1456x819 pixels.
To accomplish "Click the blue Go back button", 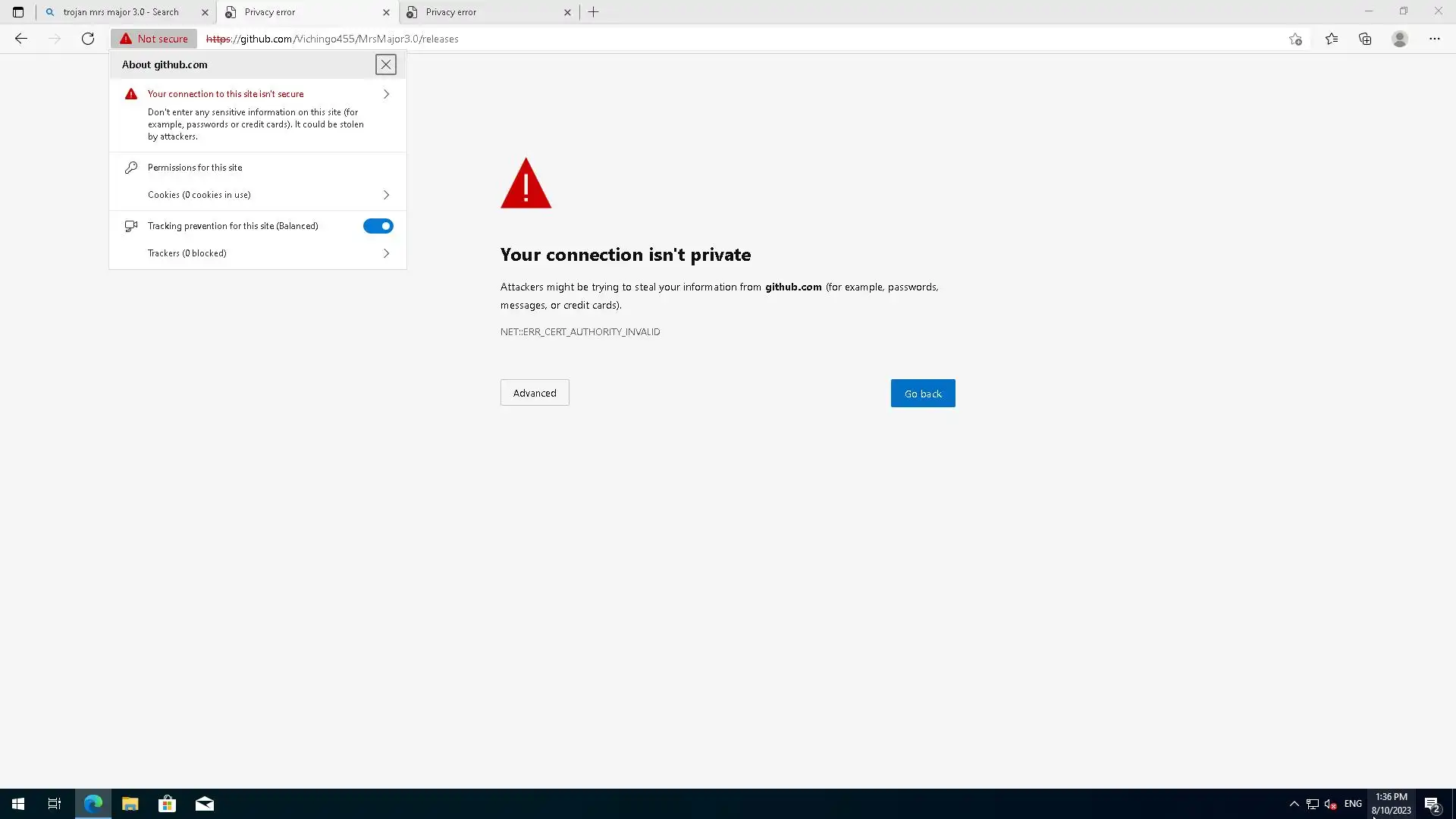I will coord(922,394).
